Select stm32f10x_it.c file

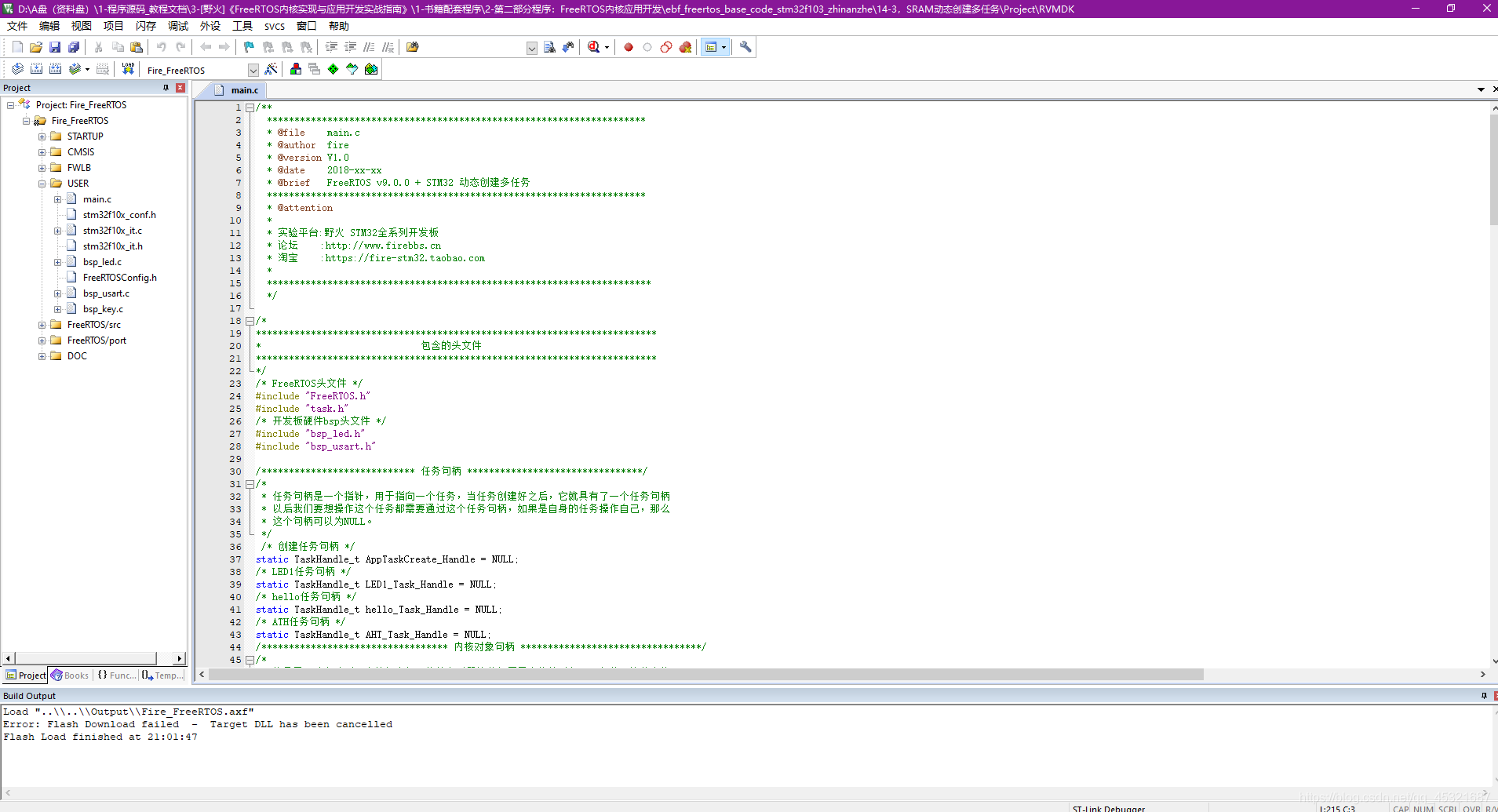pyautogui.click(x=112, y=231)
